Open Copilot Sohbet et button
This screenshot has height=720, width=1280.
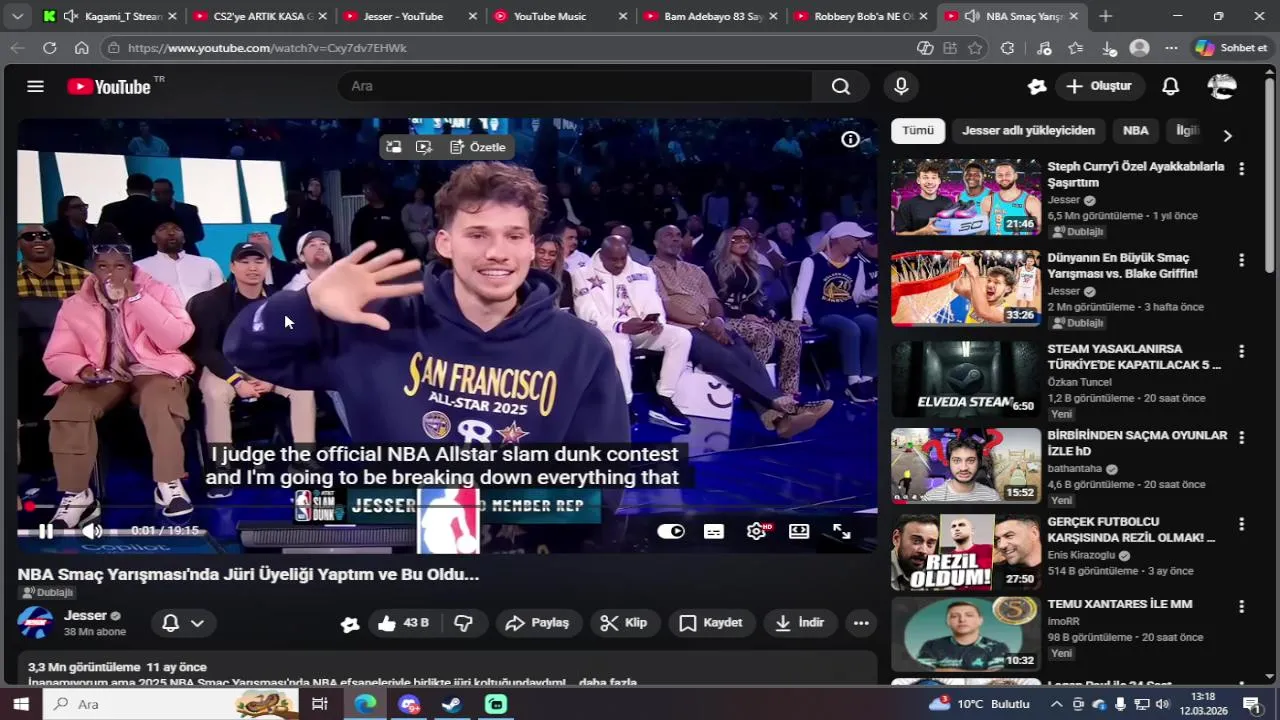1231,48
